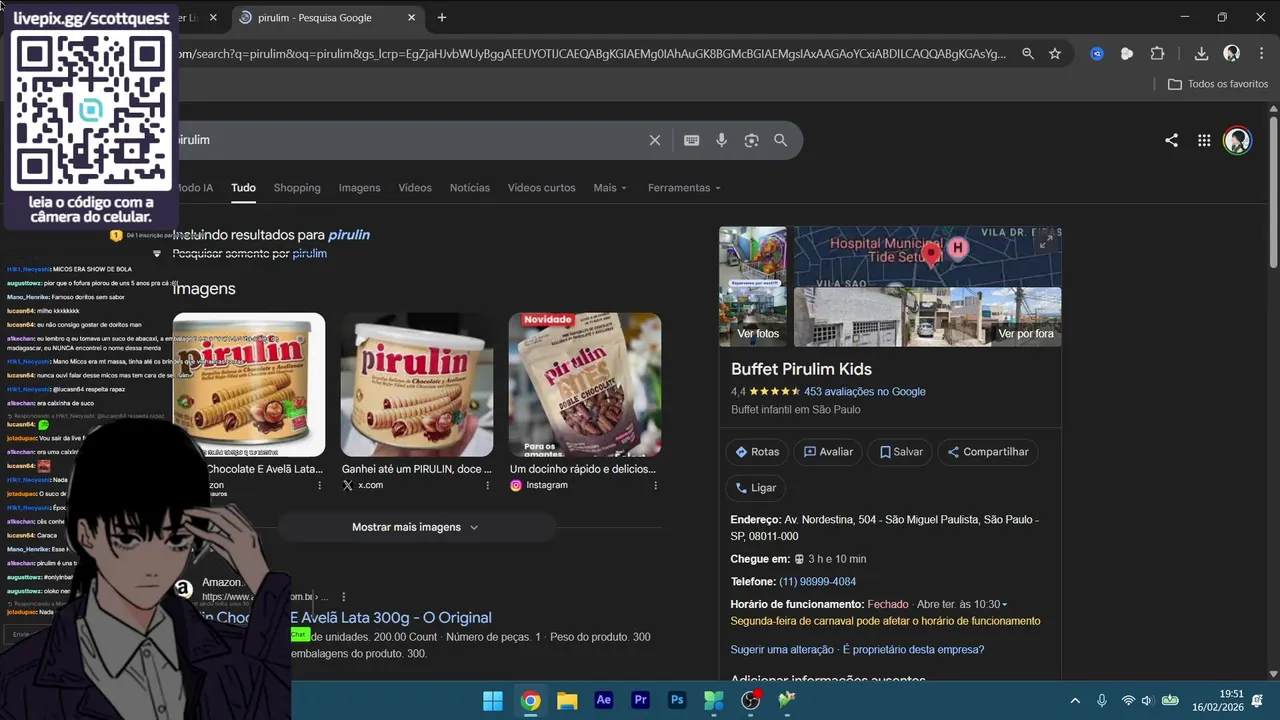Open the Google account avatar
1280x720 pixels.
click(x=1237, y=140)
